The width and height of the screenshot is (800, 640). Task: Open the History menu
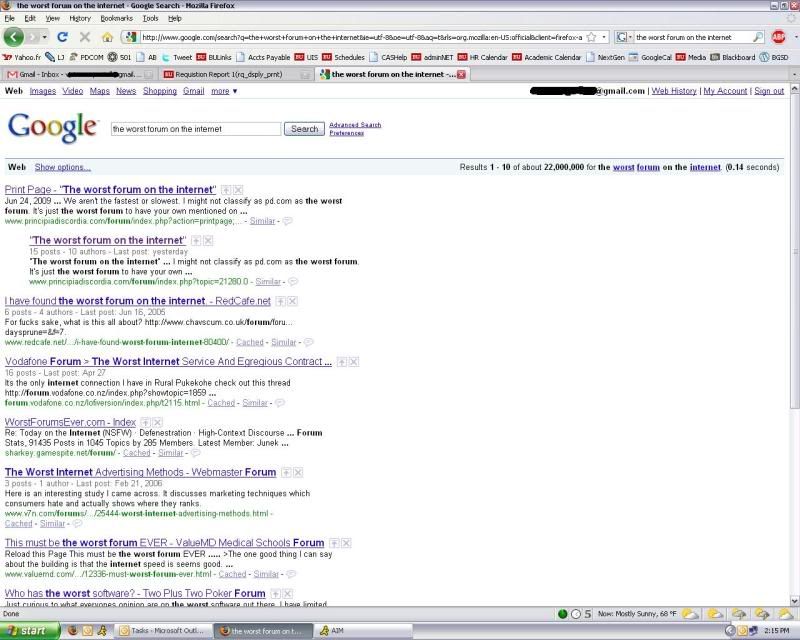80,18
